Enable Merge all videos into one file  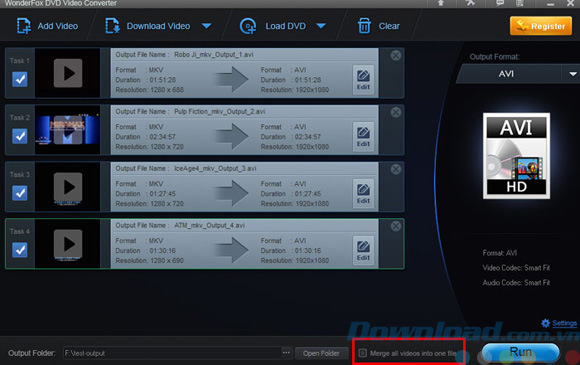tap(363, 353)
